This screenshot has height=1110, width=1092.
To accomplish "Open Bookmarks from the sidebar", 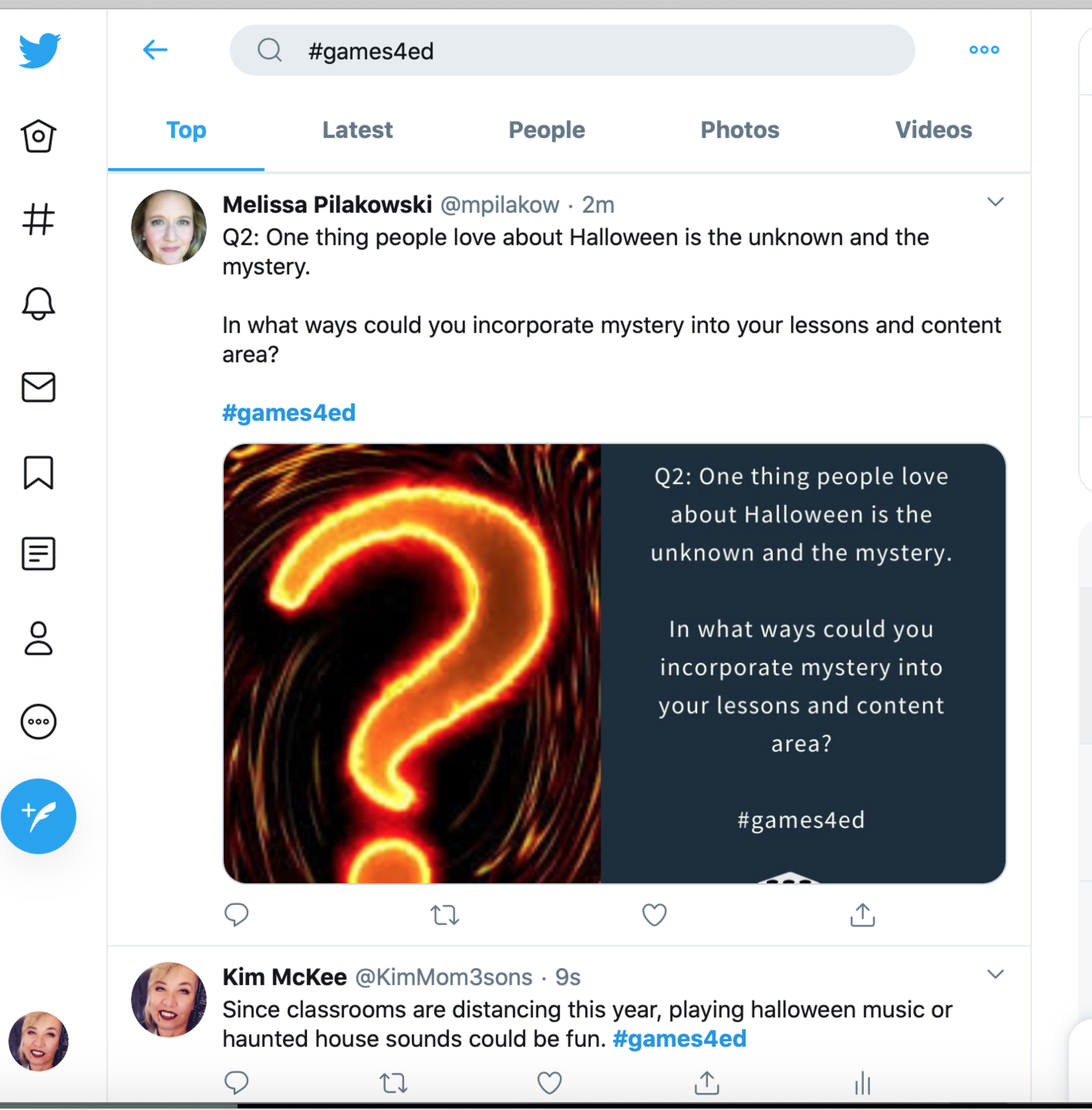I will [x=38, y=473].
